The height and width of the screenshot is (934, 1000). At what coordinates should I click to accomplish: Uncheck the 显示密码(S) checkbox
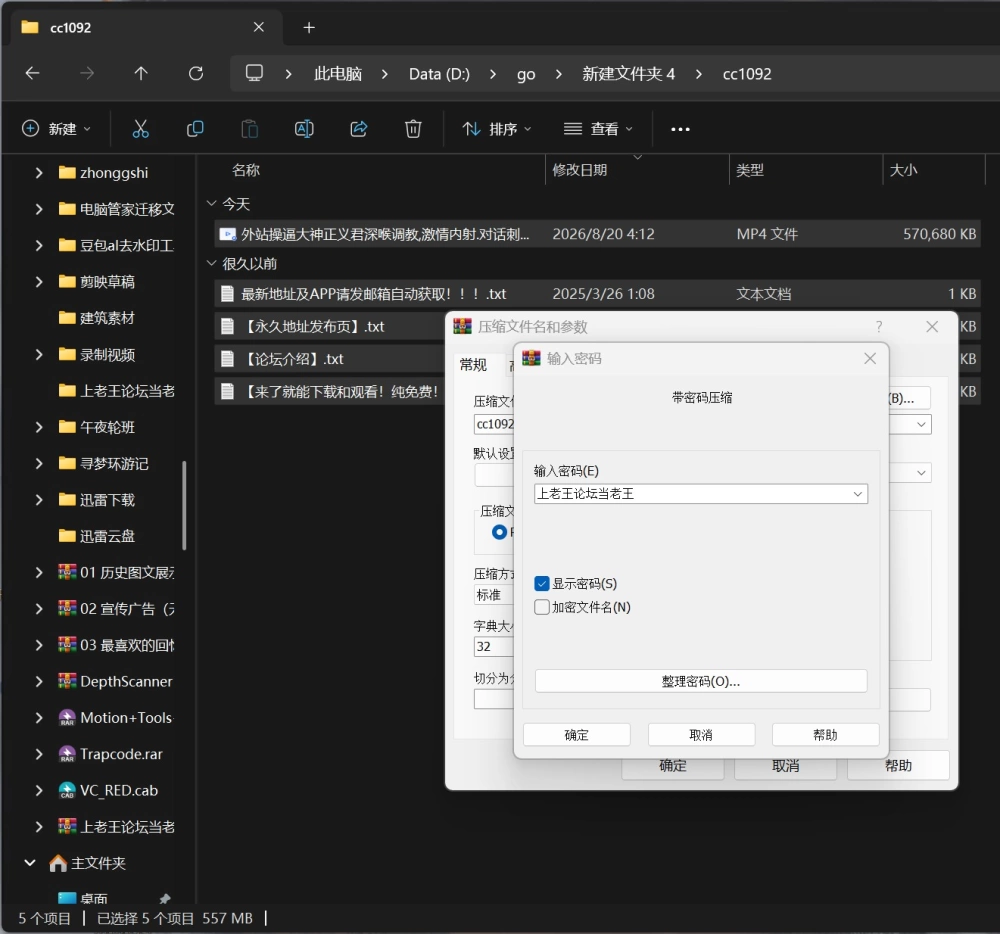[x=541, y=583]
